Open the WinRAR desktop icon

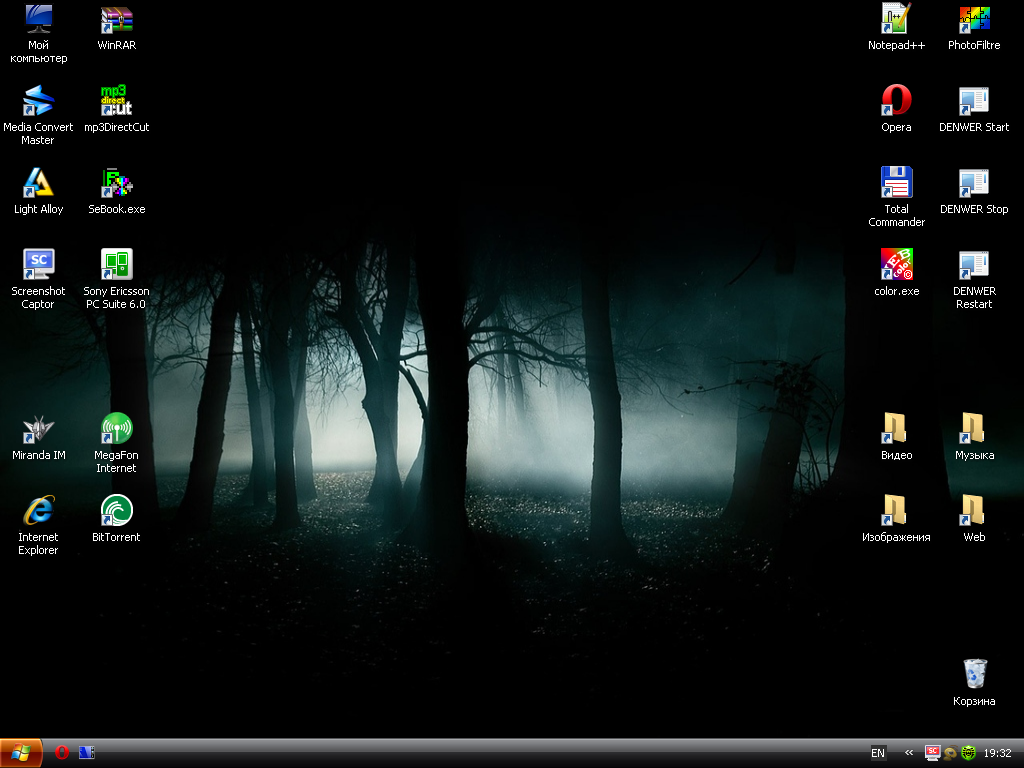point(117,19)
